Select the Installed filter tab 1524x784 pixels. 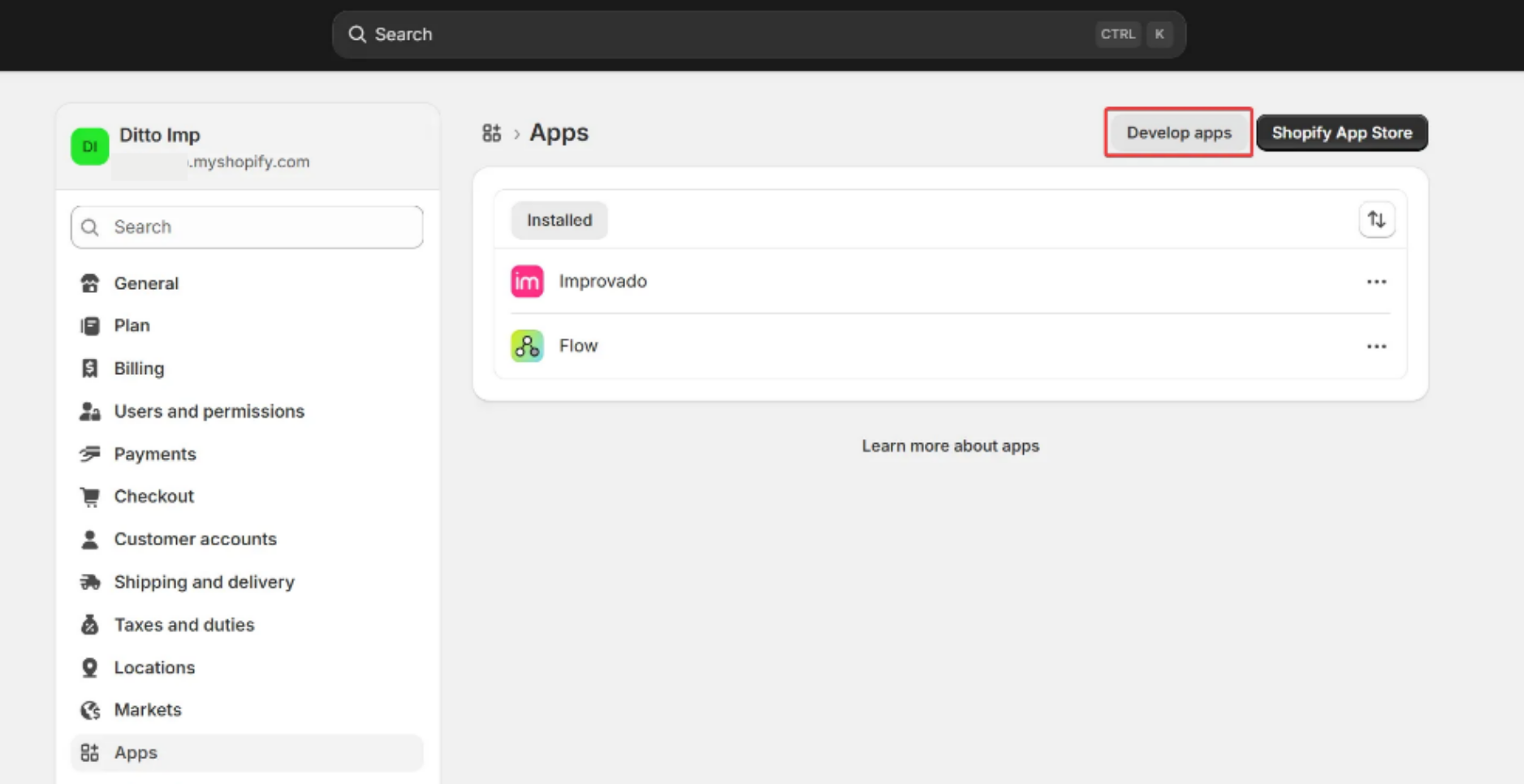559,220
